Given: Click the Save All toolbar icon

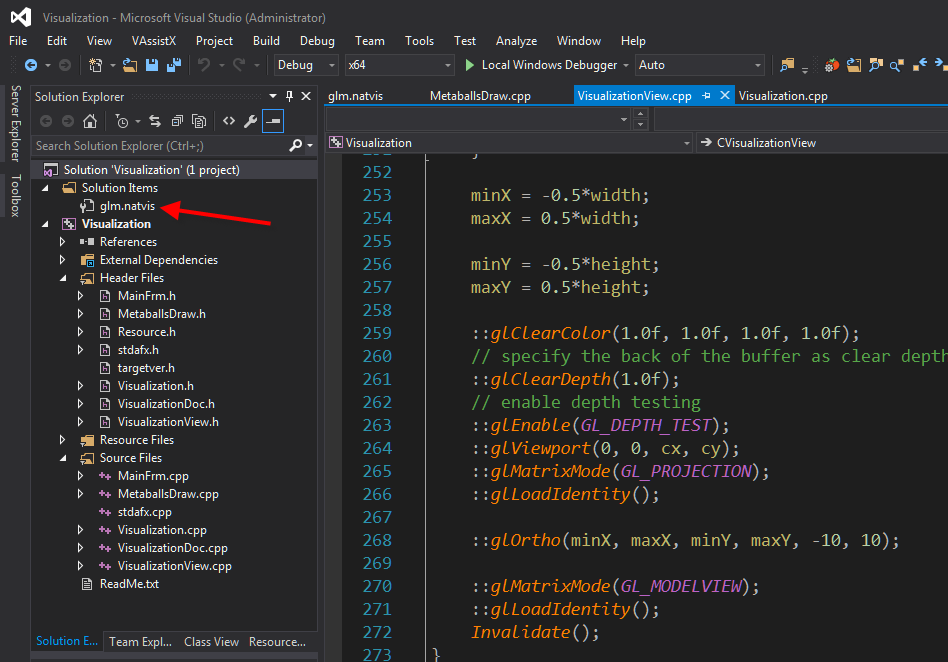Looking at the screenshot, I should click(x=174, y=65).
